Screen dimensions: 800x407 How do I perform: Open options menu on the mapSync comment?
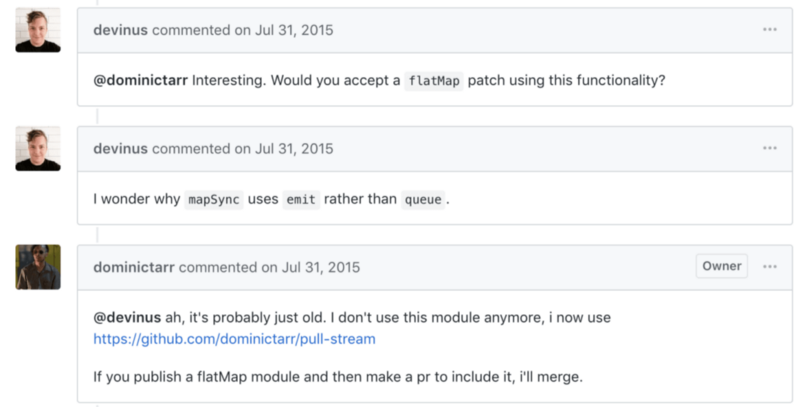[x=769, y=148]
